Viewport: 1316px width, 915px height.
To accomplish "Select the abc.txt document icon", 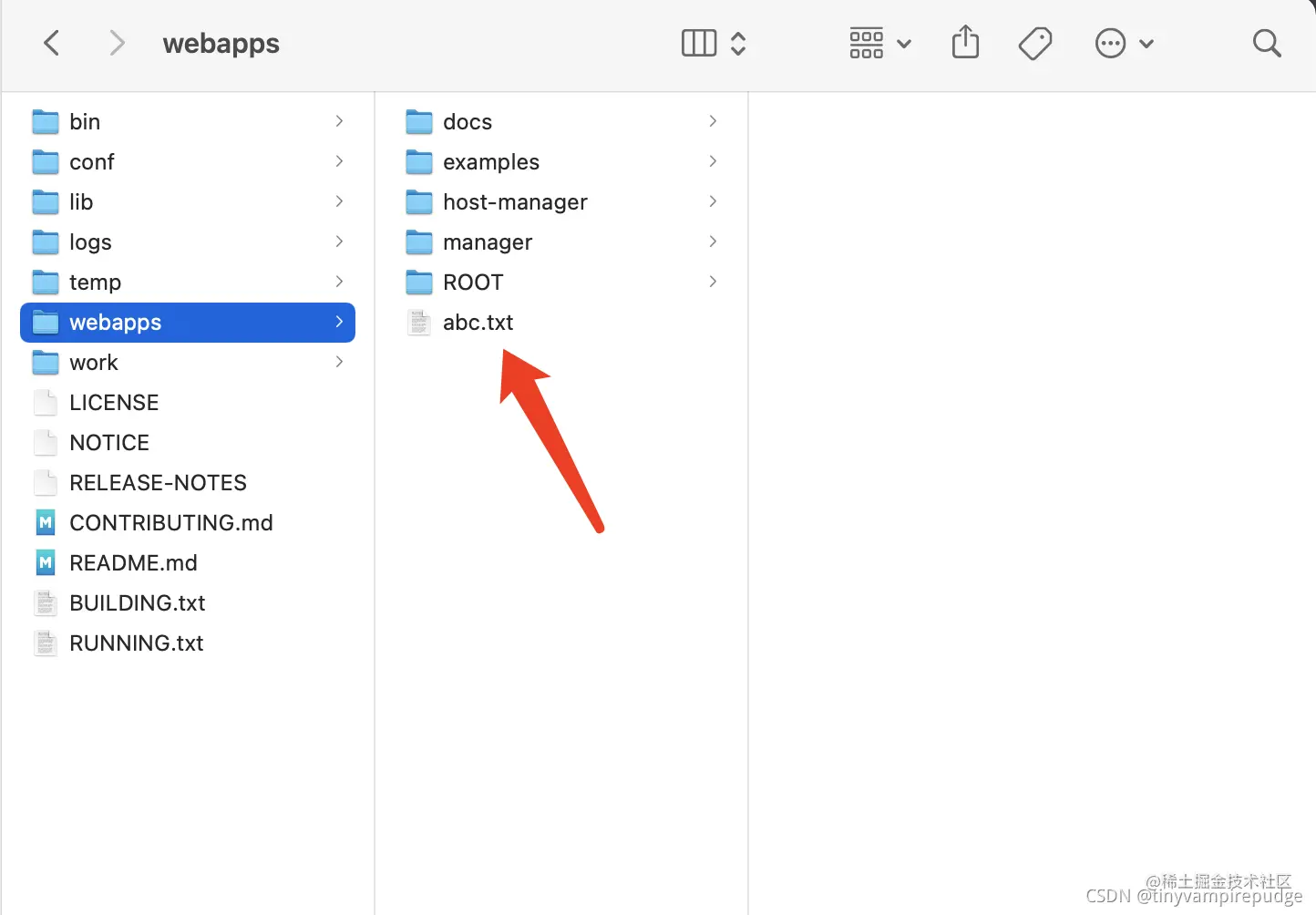I will tap(419, 322).
